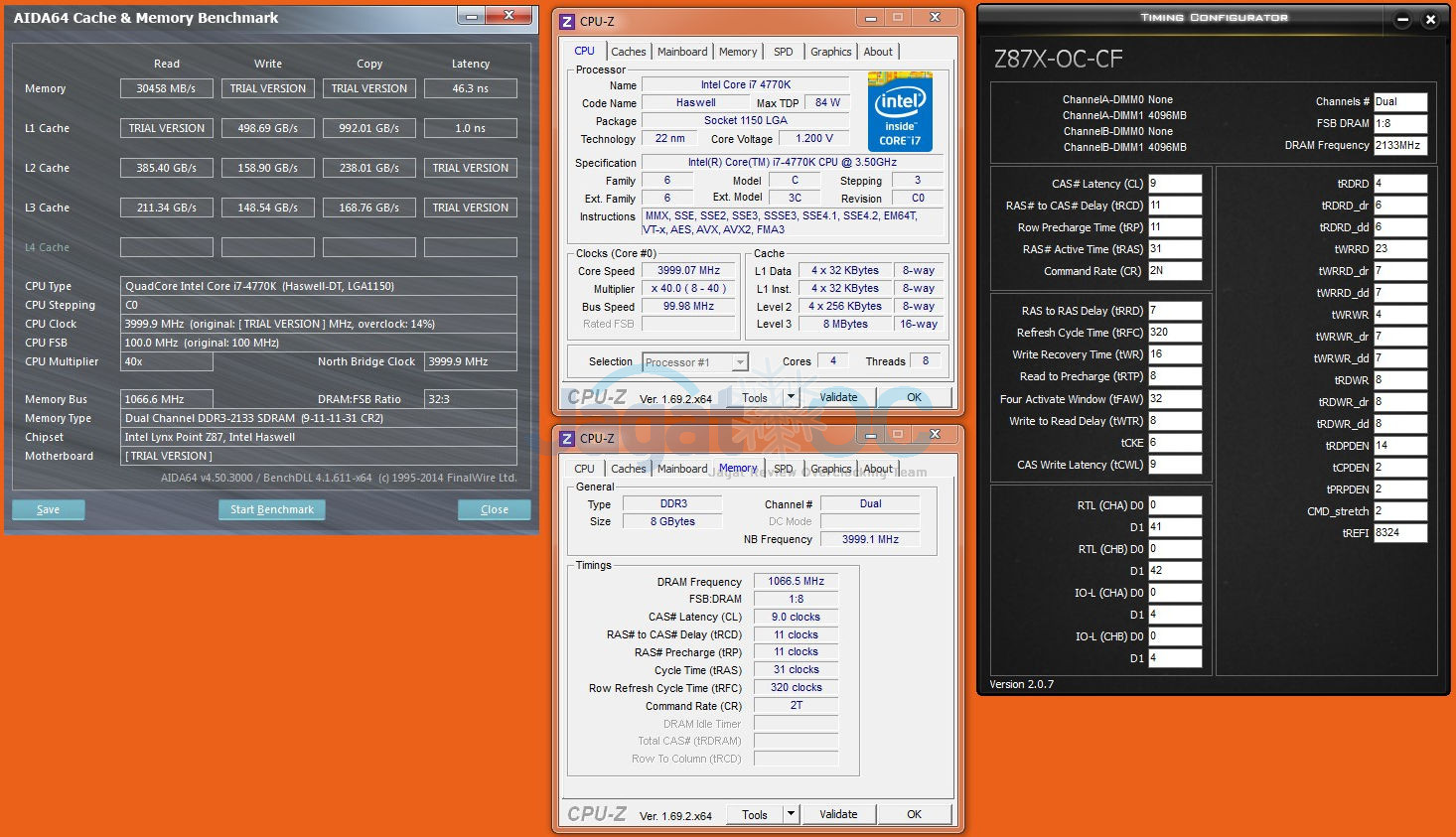Select the Graphics tab in the CPU-Z processor window
Image resolution: width=1456 pixels, height=837 pixels.
(830, 52)
